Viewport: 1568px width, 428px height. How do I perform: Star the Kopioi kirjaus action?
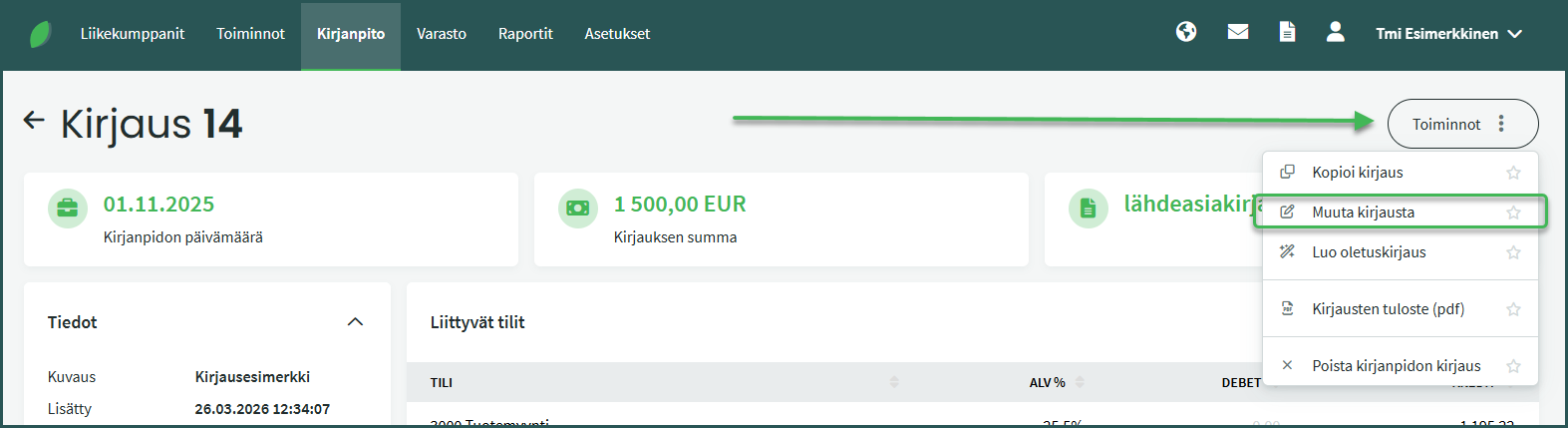coord(1513,173)
